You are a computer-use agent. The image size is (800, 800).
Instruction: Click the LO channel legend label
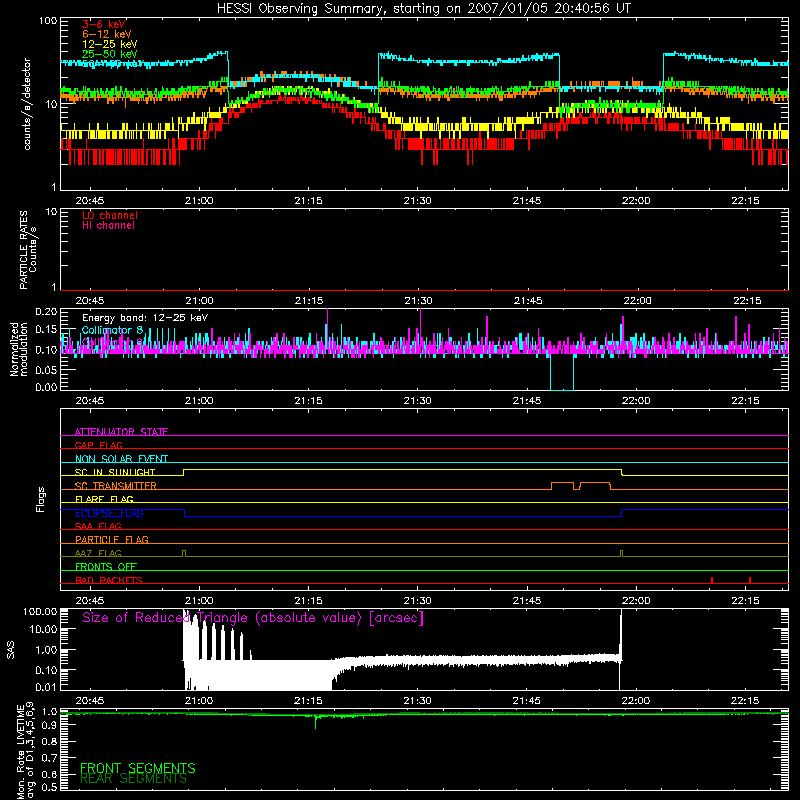coord(110,215)
